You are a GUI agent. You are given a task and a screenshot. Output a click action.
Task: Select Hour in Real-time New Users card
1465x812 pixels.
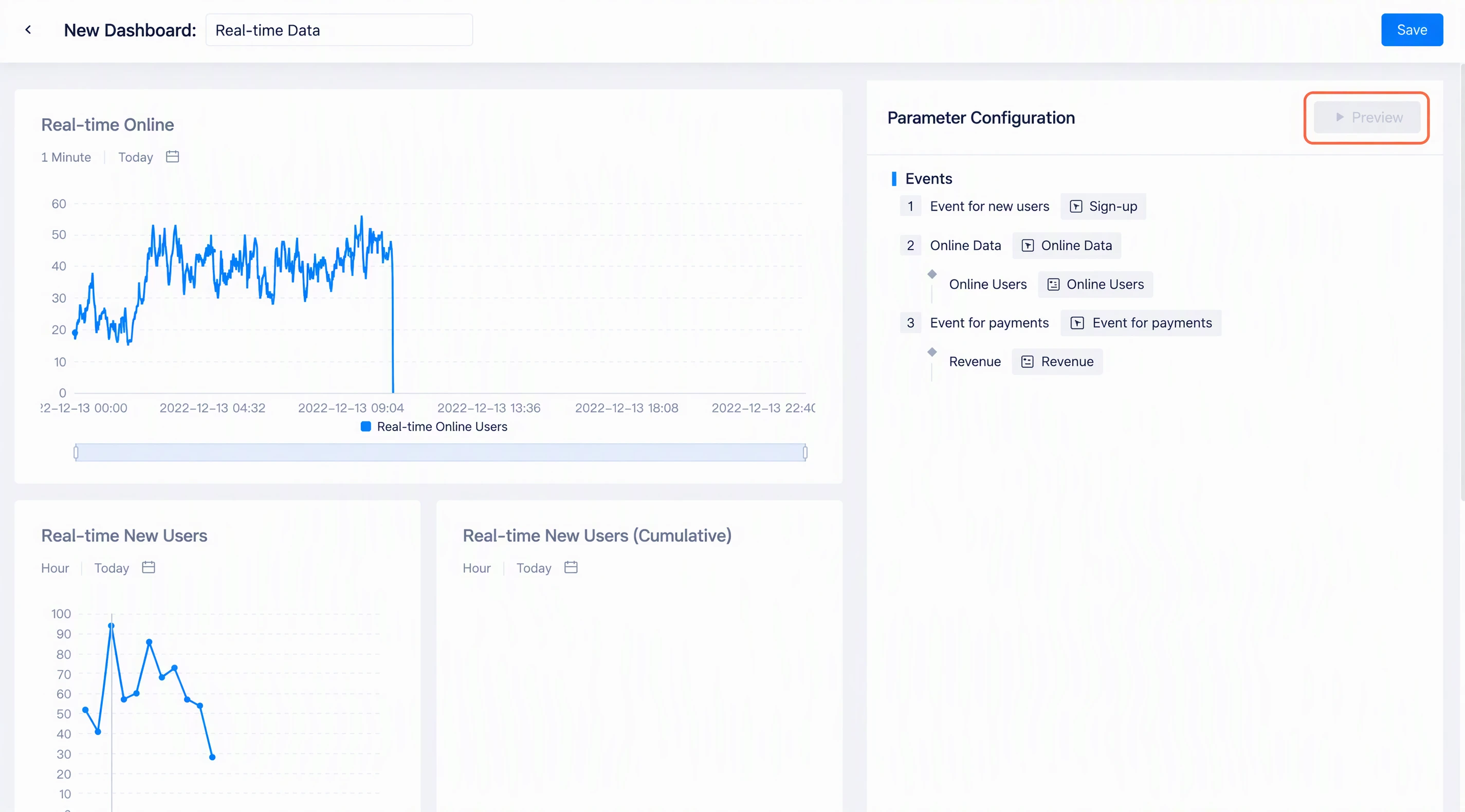tap(55, 568)
